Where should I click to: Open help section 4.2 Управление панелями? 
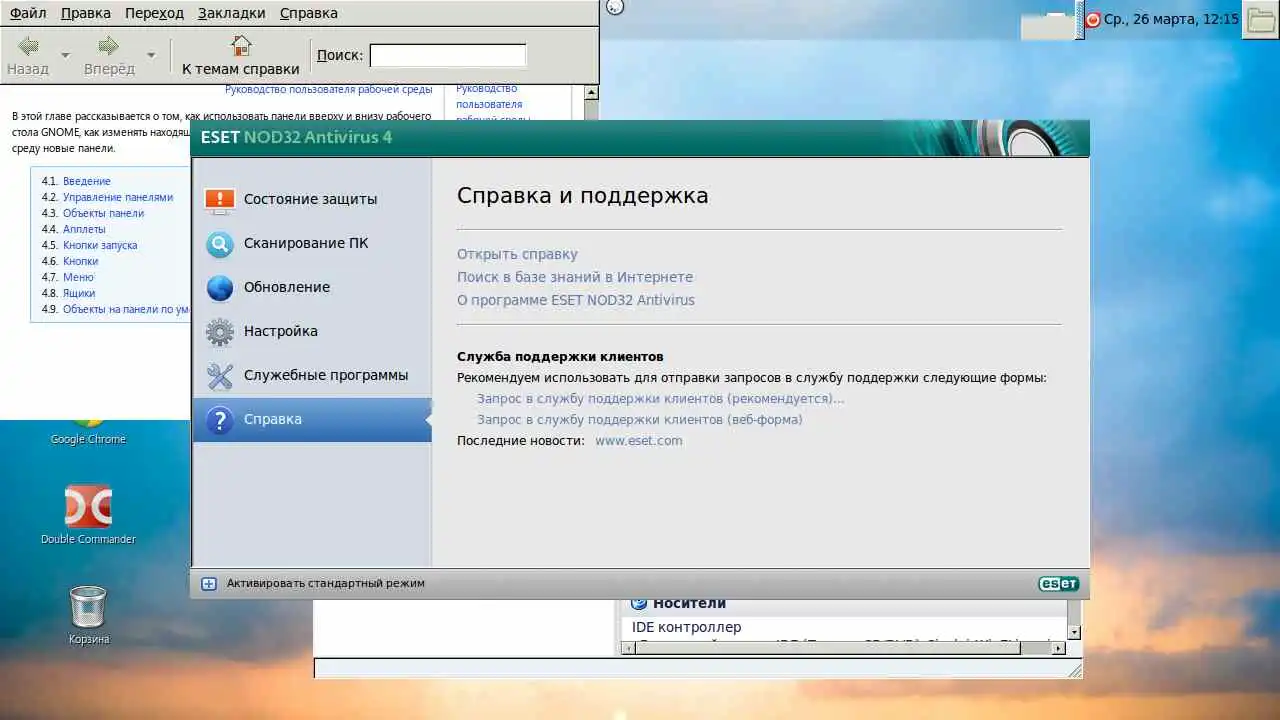tap(118, 197)
